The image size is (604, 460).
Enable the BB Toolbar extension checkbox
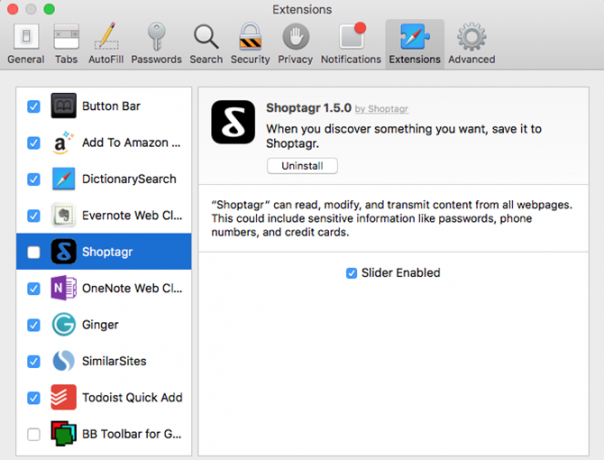34,434
